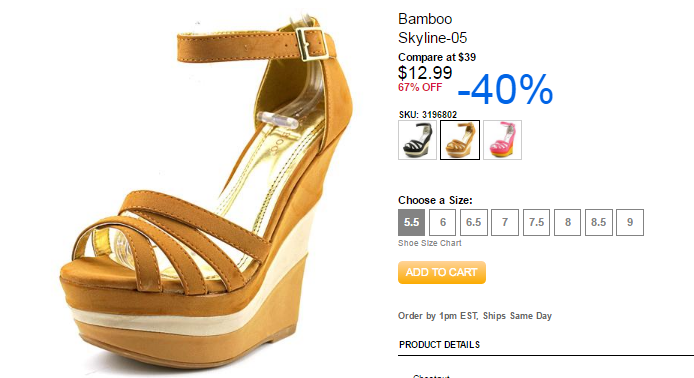
Task: Pick shoe size 8
Action: (567, 222)
